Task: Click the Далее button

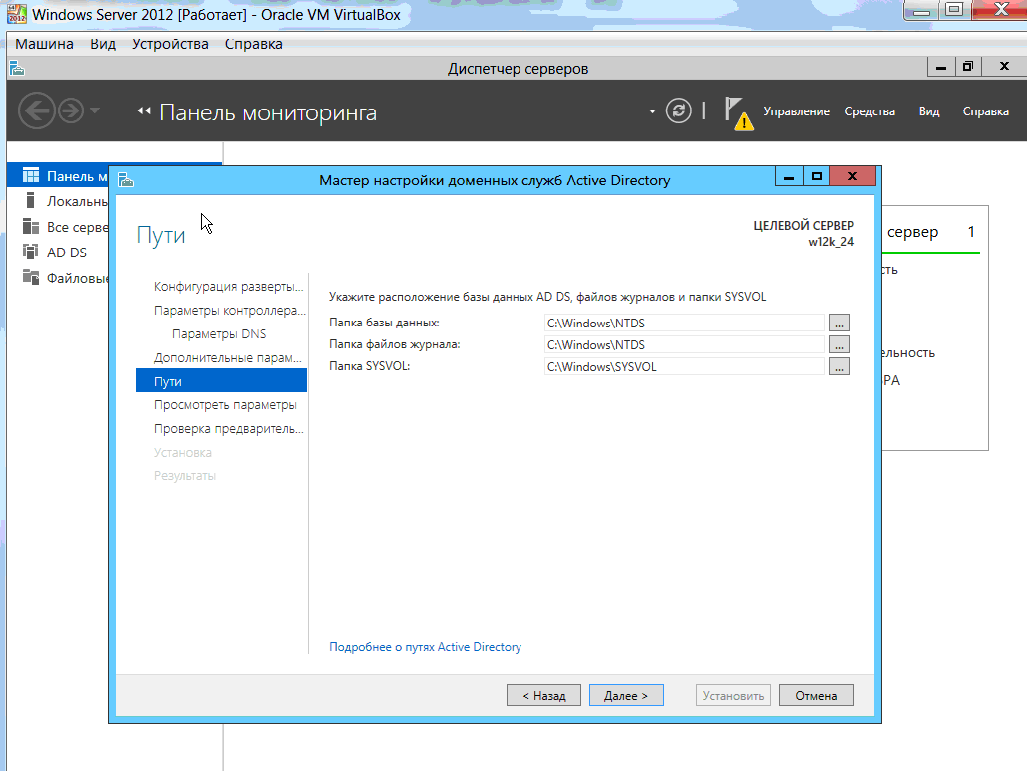Action: tap(626, 696)
